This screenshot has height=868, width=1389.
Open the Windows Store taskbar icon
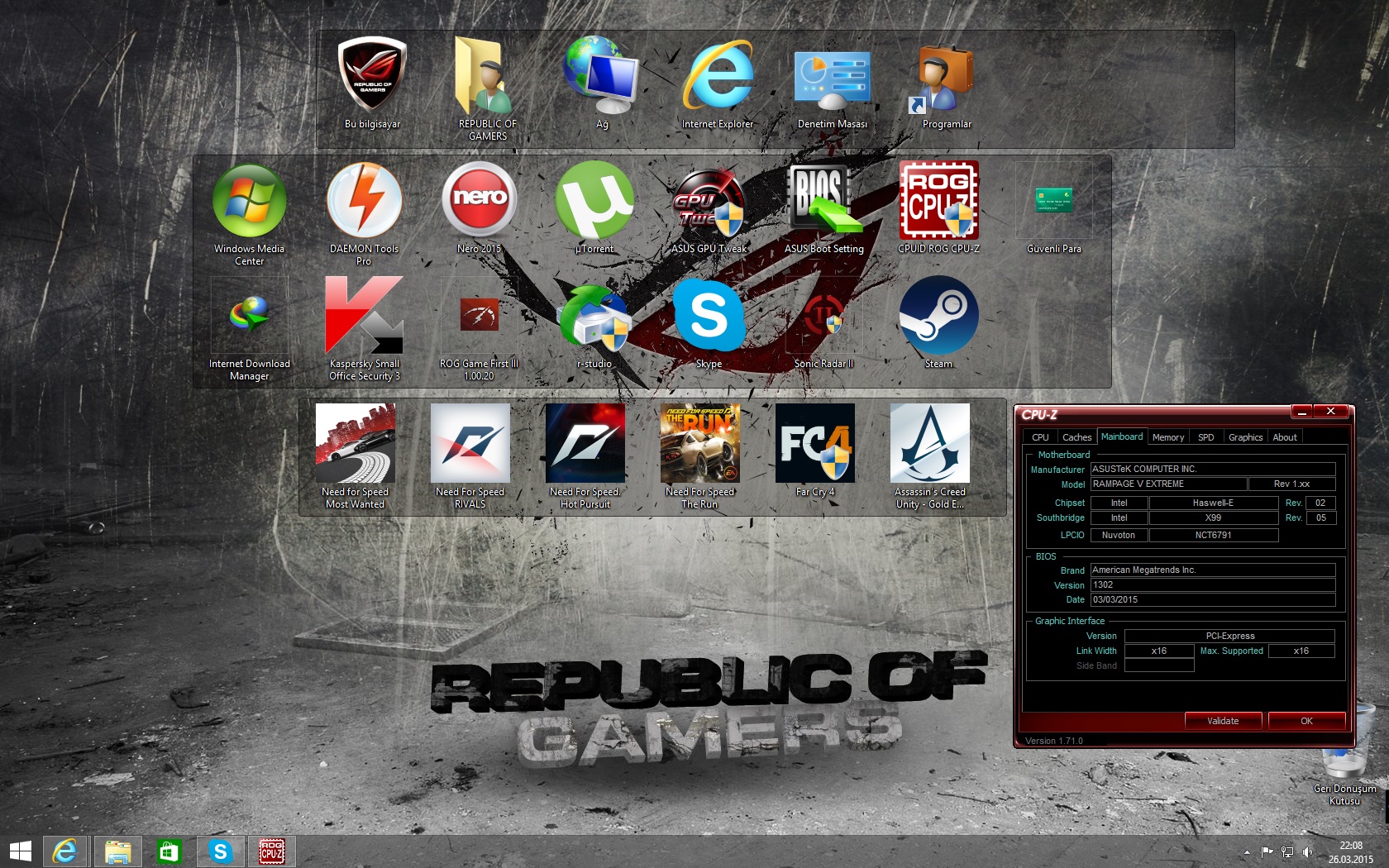pyautogui.click(x=169, y=851)
